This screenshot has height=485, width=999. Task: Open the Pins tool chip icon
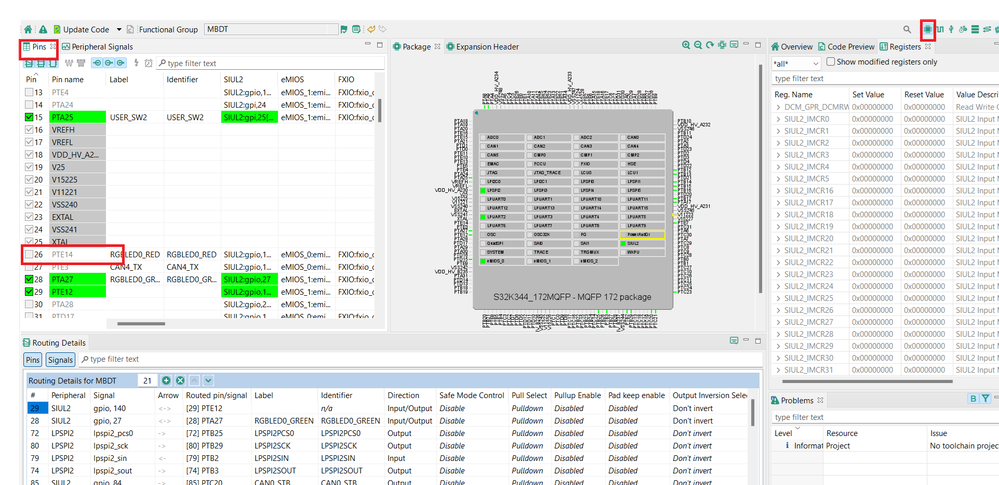(x=928, y=29)
